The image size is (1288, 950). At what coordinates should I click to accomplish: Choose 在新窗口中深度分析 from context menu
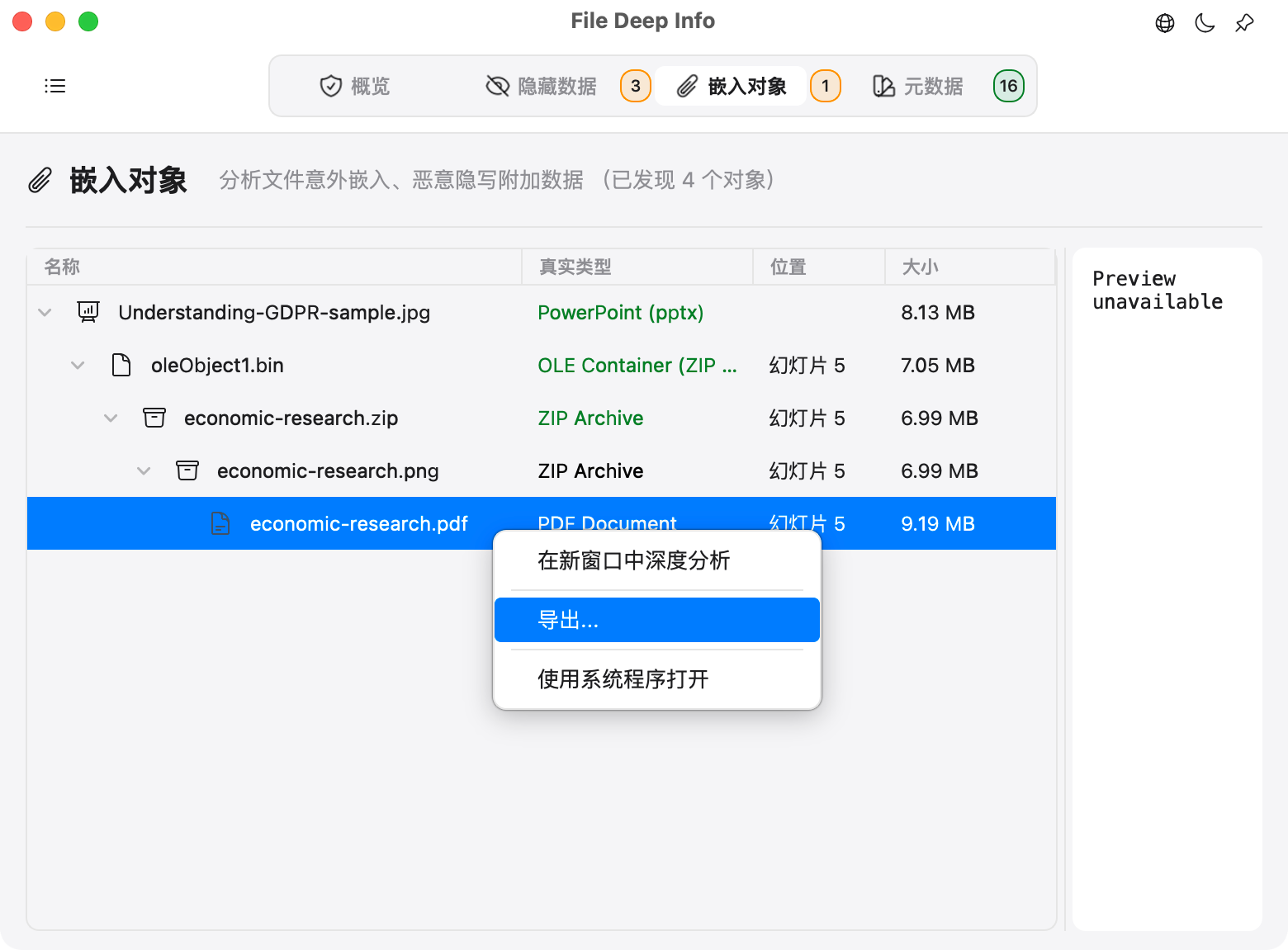pos(657,561)
